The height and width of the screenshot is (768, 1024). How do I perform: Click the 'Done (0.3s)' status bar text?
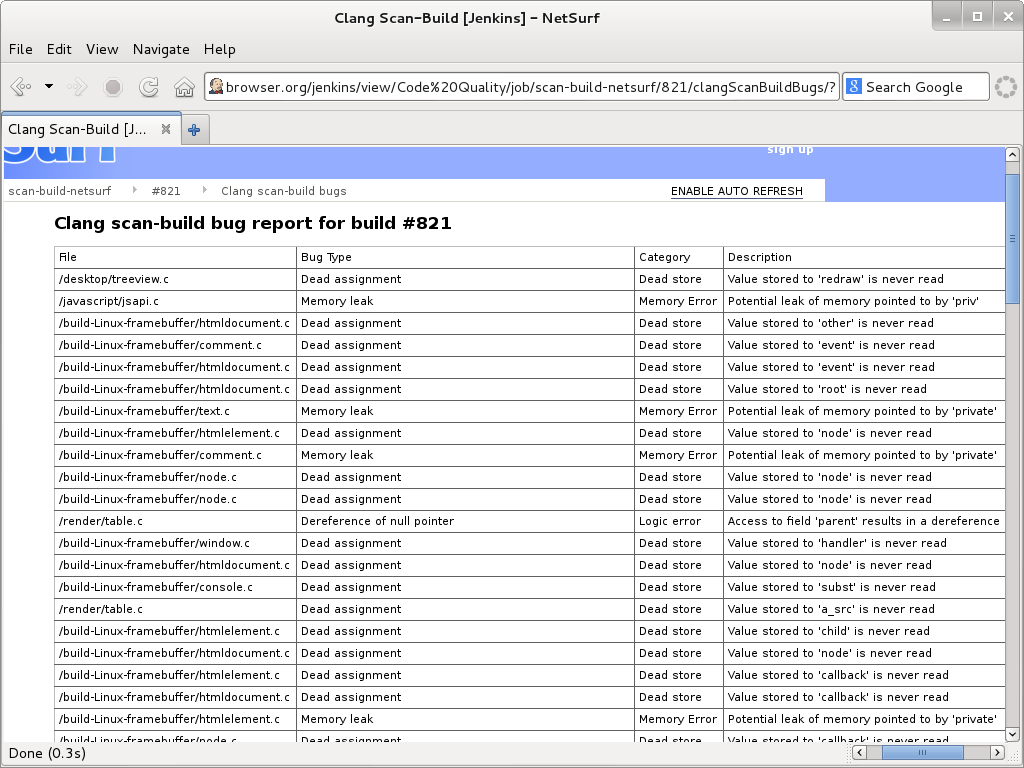(x=47, y=754)
